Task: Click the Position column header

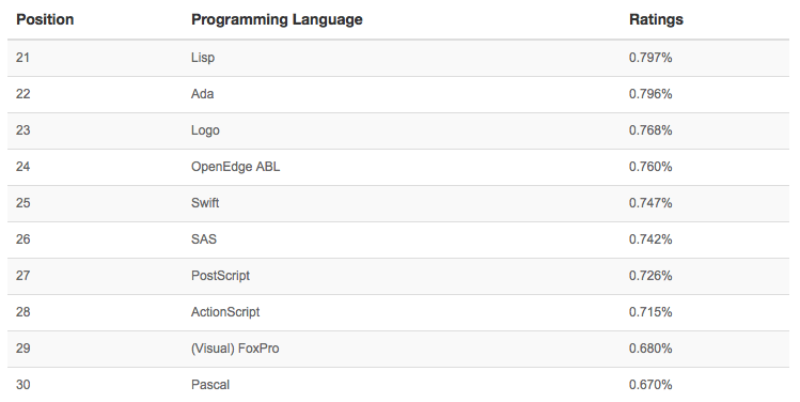Action: [x=45, y=19]
